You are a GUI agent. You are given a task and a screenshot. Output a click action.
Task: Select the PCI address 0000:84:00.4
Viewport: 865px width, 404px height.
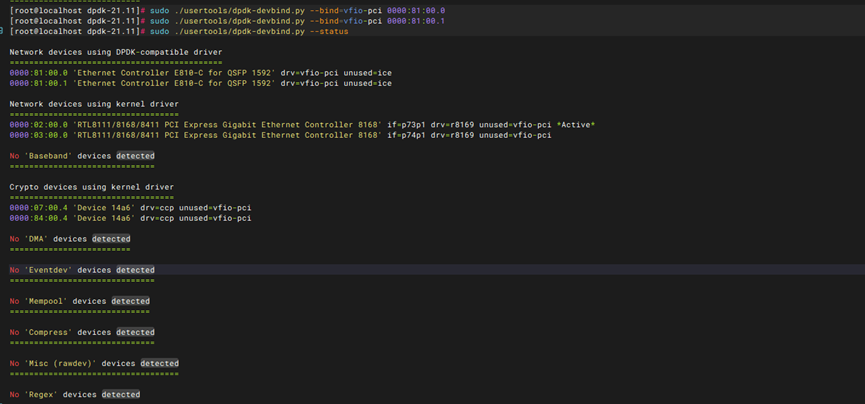tap(39, 219)
